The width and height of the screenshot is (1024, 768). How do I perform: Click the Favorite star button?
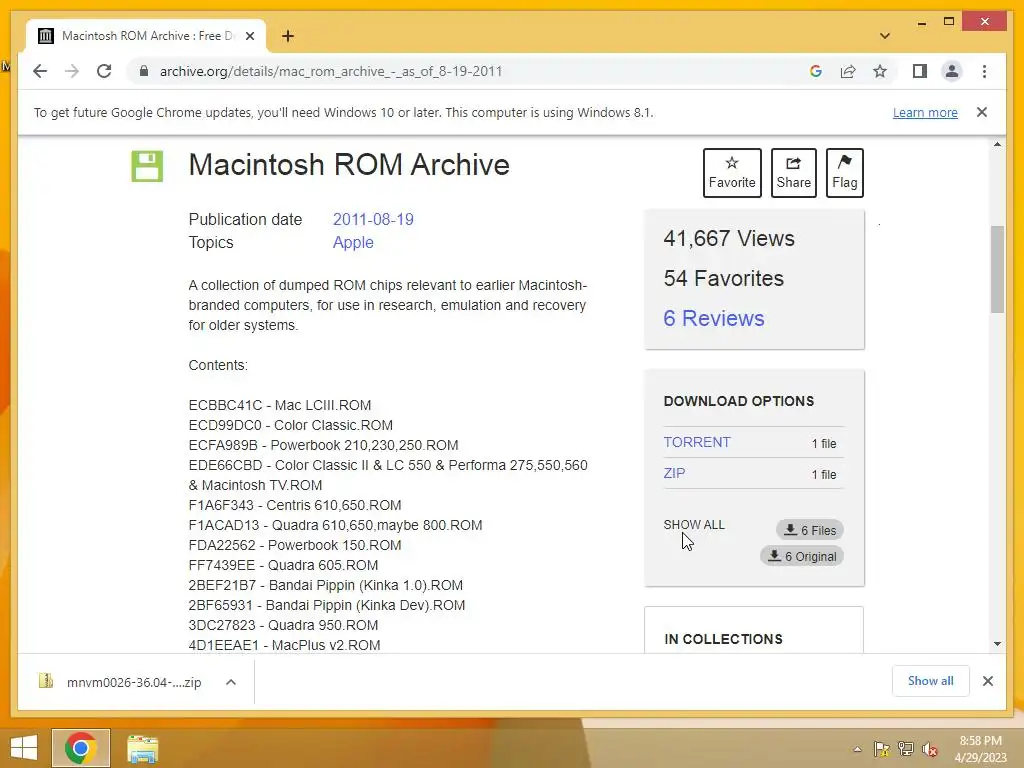click(732, 173)
